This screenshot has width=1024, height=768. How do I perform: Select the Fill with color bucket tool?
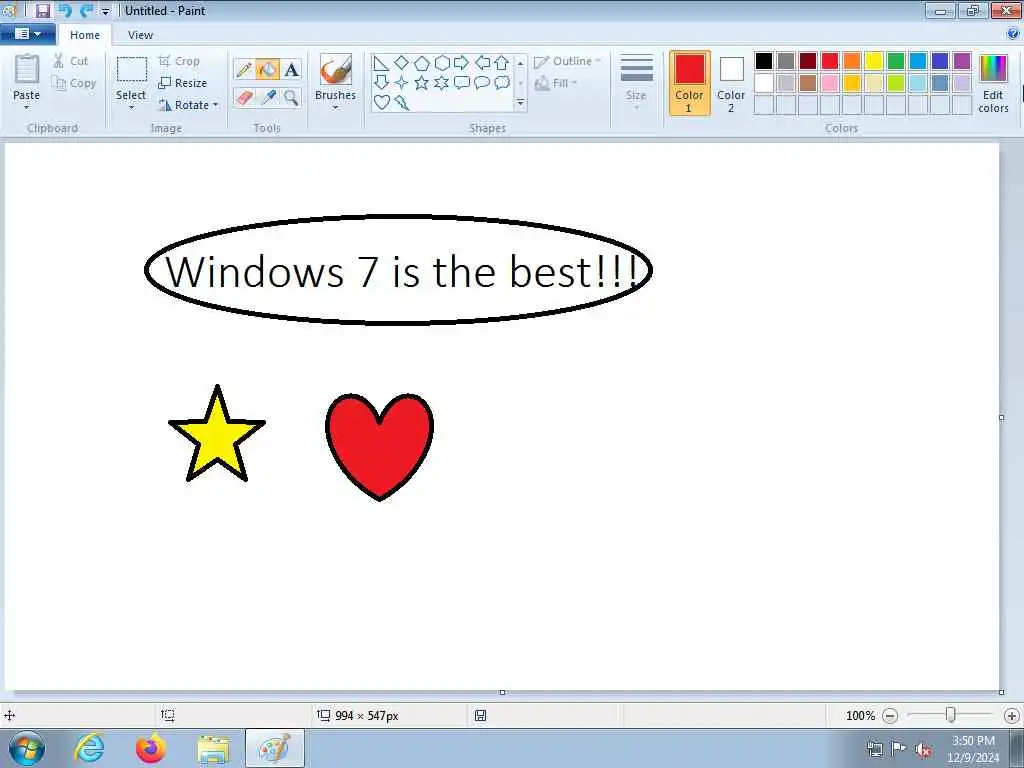267,69
